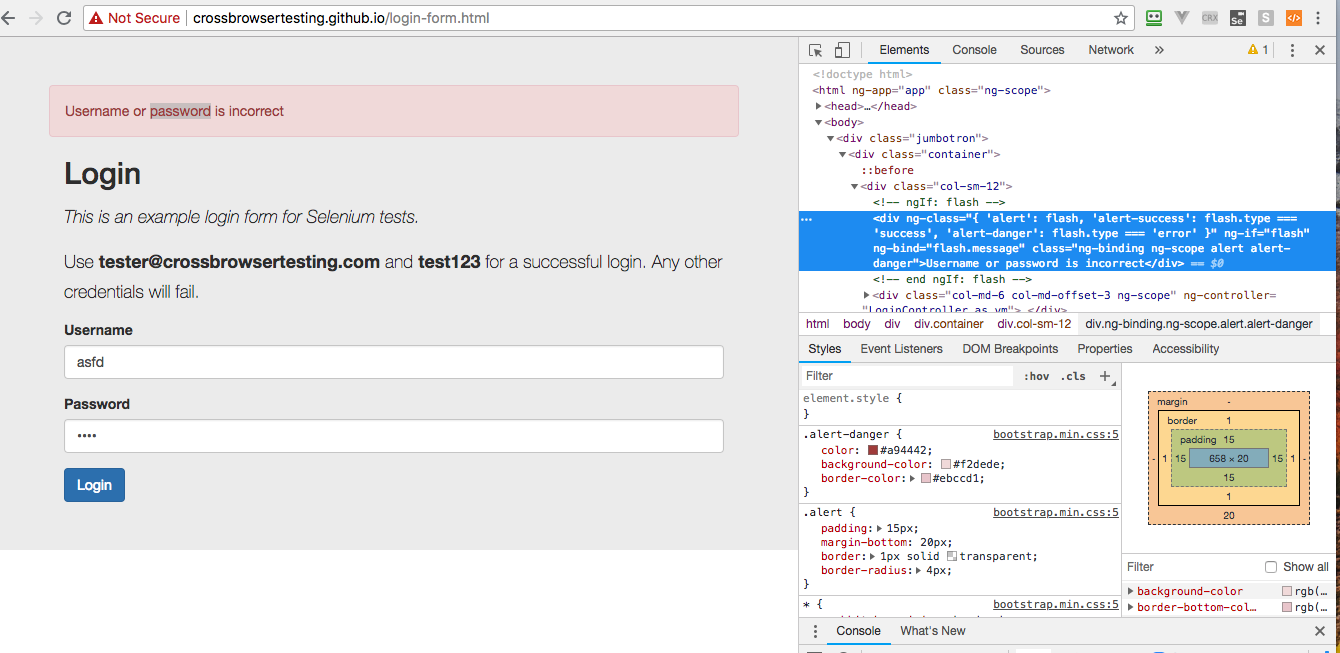
Task: Click the DevTools warning count icon
Action: tap(1258, 50)
